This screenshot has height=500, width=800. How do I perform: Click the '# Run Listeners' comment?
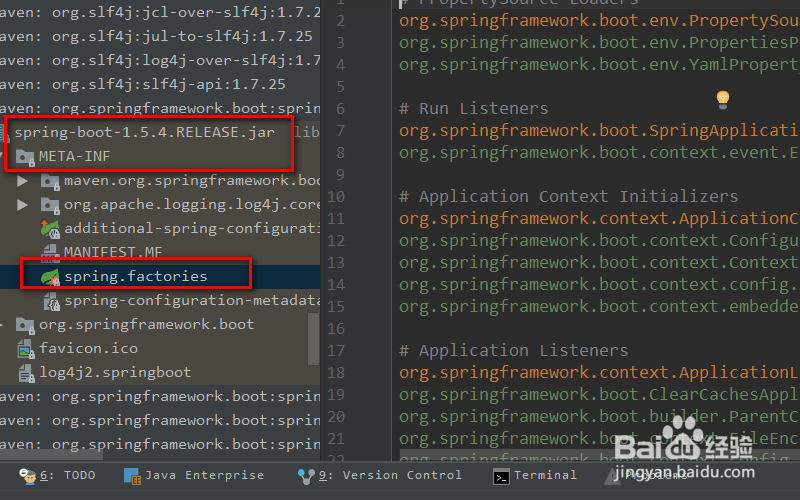[x=473, y=109]
